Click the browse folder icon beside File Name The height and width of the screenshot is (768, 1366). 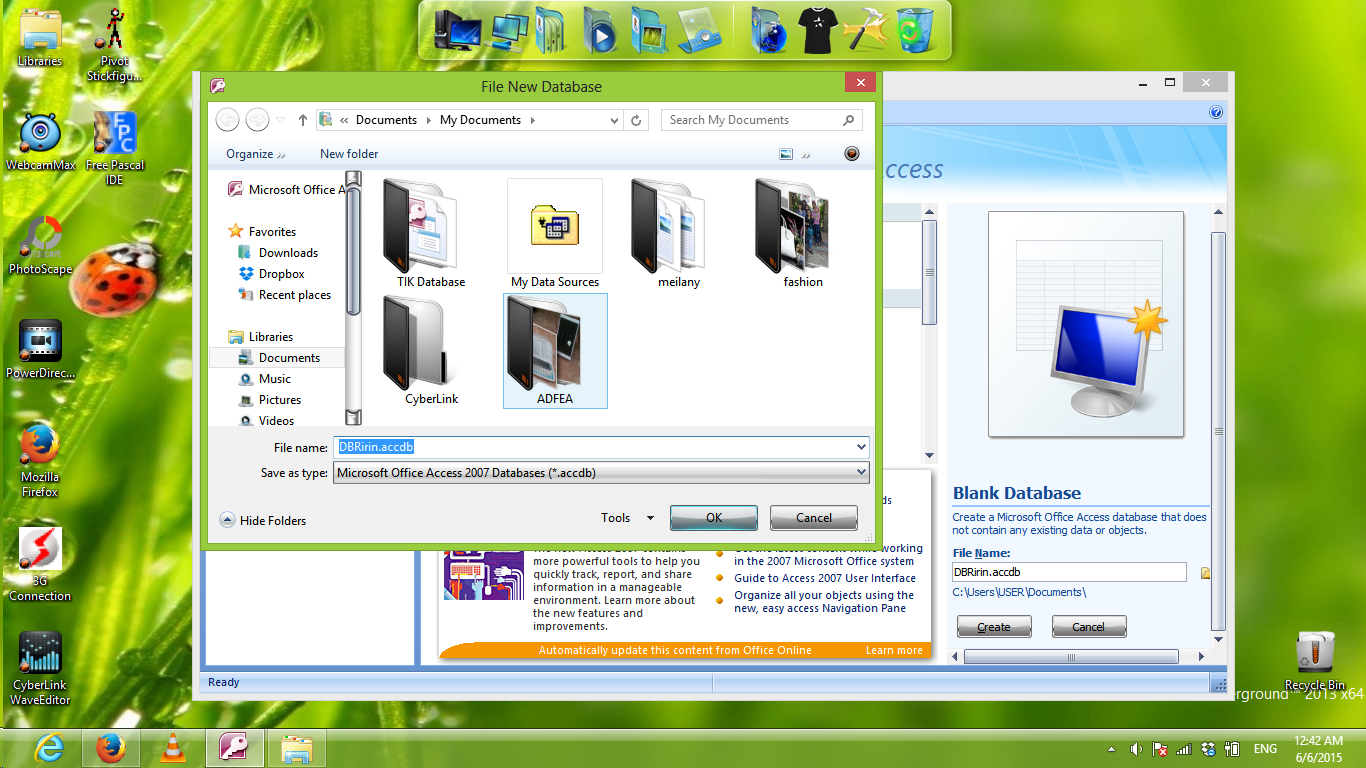1205,573
